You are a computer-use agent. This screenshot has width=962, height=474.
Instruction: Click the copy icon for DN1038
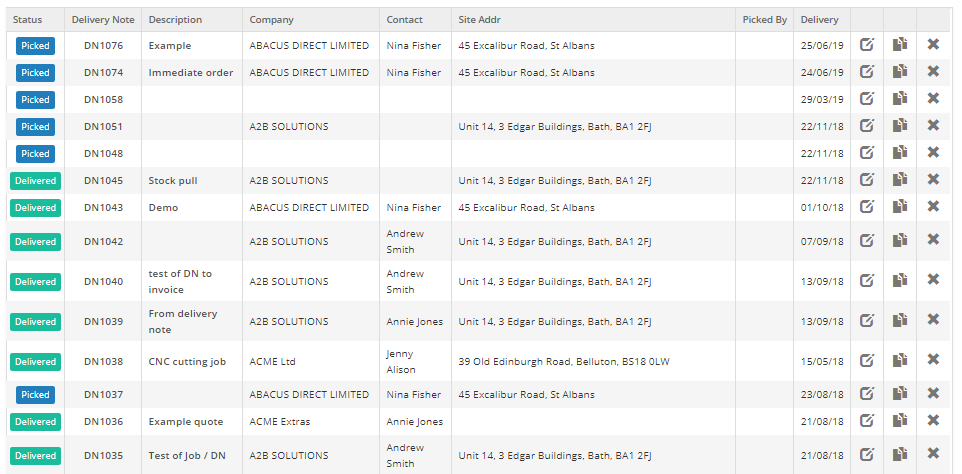[x=900, y=361]
